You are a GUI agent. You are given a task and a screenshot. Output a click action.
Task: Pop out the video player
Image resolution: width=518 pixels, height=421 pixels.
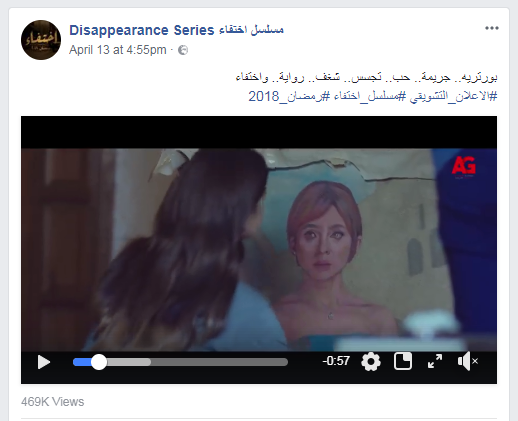tap(403, 361)
